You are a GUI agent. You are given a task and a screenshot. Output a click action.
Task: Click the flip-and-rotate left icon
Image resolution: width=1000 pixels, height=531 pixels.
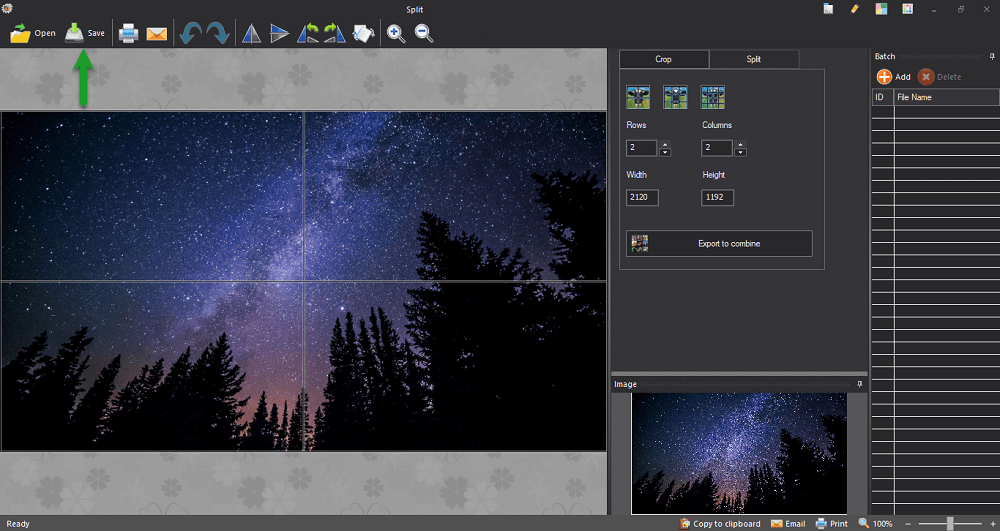pyautogui.click(x=308, y=33)
